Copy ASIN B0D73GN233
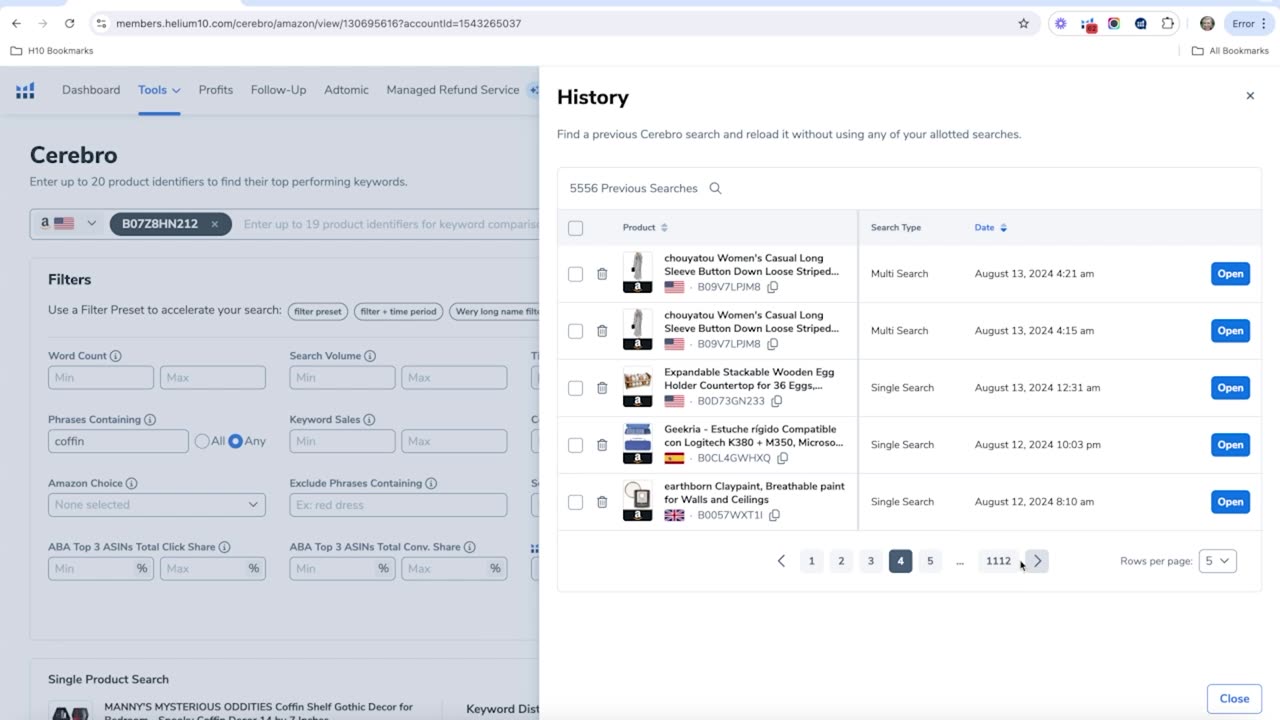Screen dimensions: 1280x720 pos(777,401)
